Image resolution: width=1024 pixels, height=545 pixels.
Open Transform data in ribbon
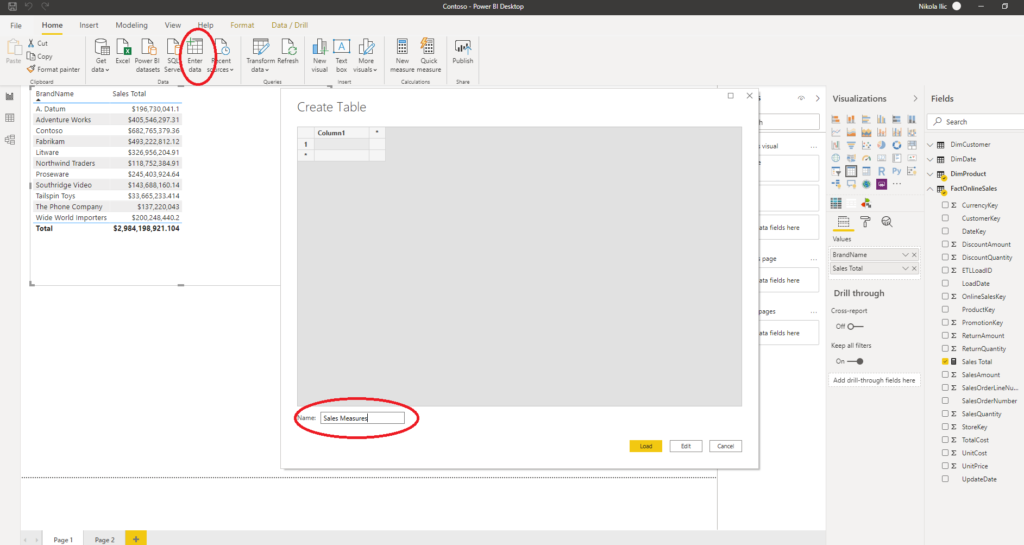[x=260, y=55]
